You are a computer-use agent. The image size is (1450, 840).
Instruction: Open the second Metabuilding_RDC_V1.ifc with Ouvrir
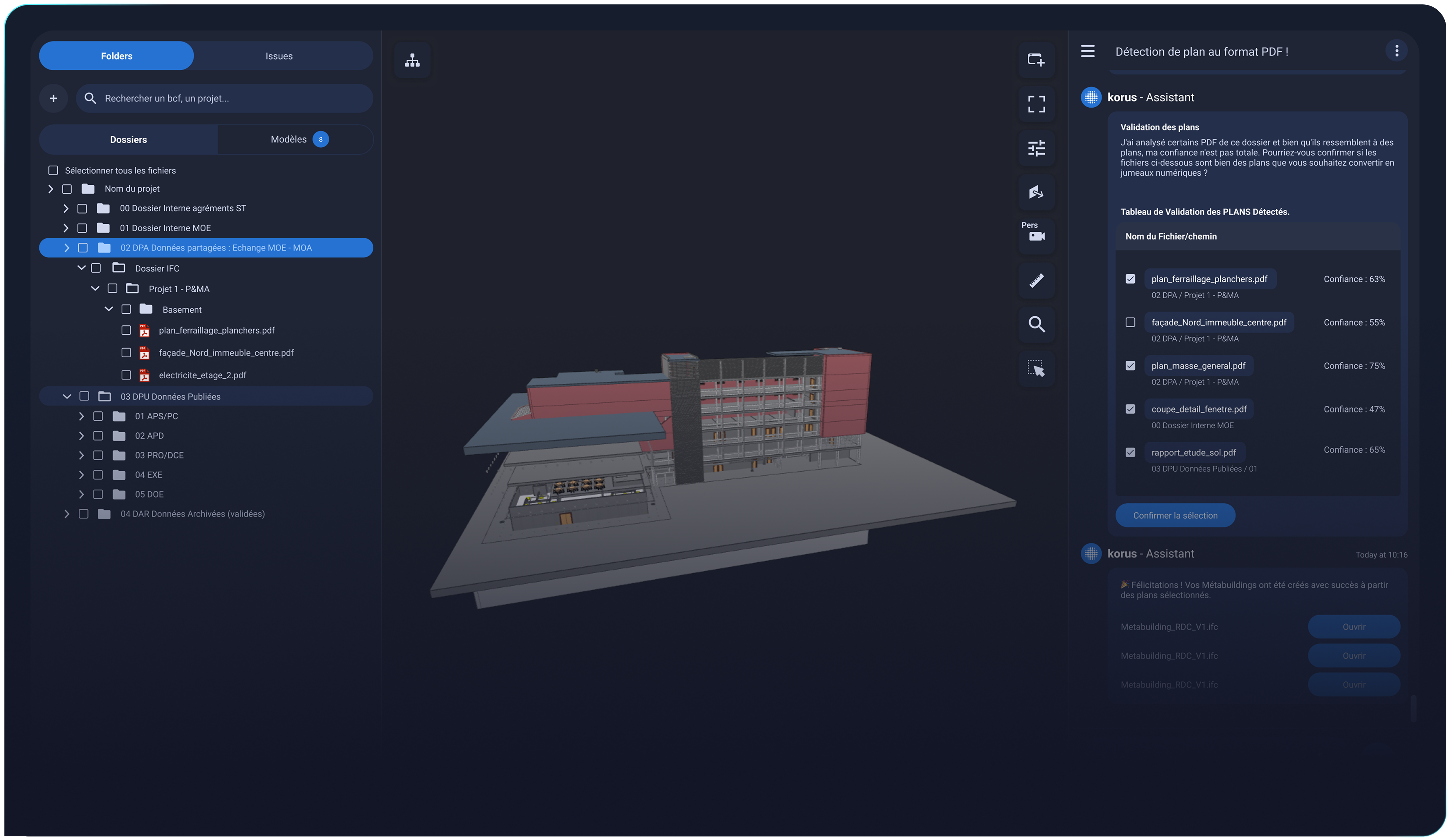(x=1353, y=656)
